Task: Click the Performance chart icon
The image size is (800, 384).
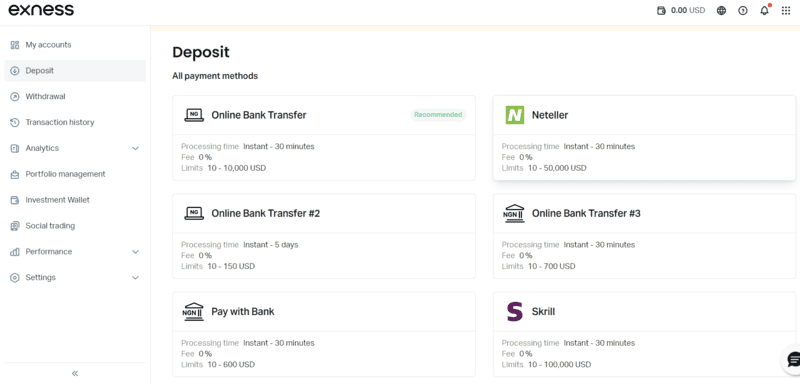Action: click(15, 252)
